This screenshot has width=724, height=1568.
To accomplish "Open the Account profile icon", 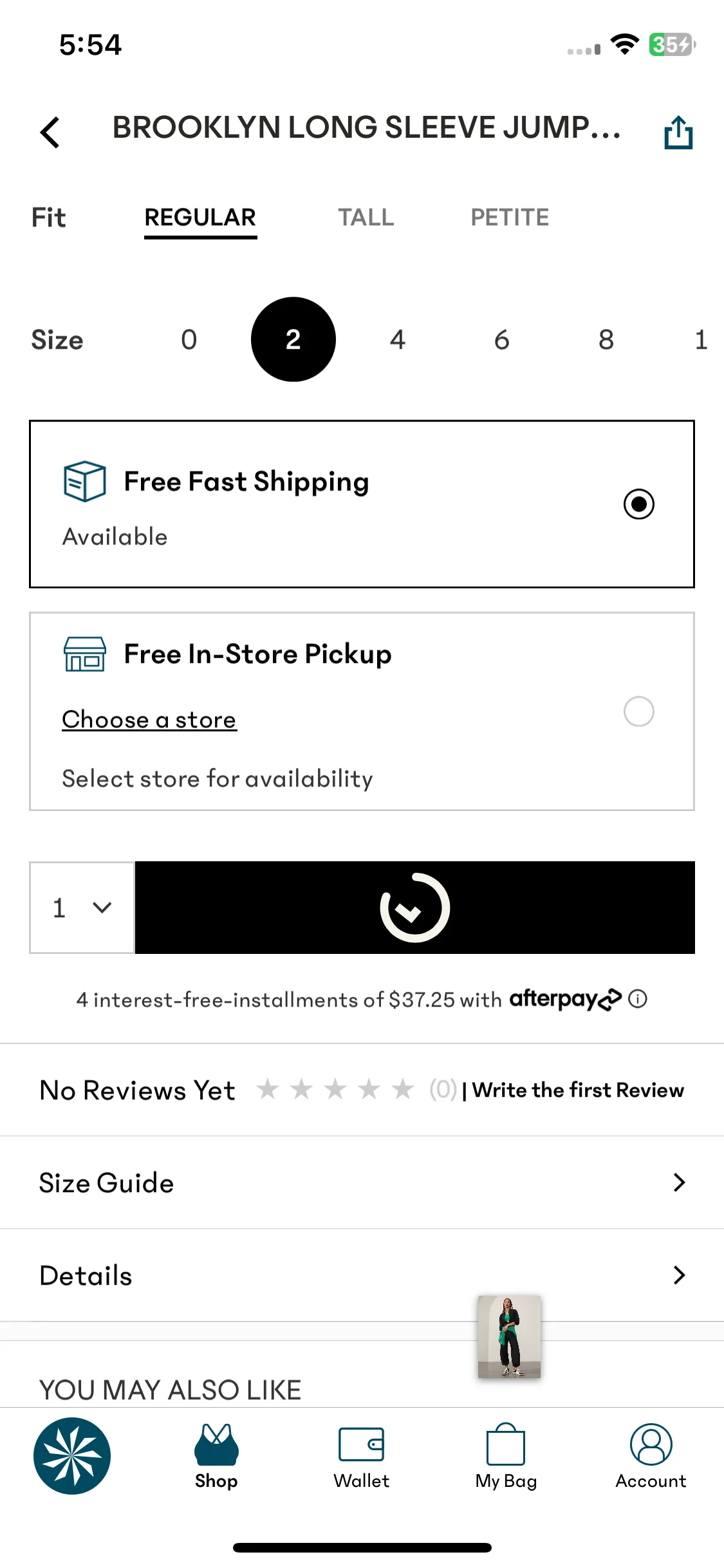I will (651, 1444).
